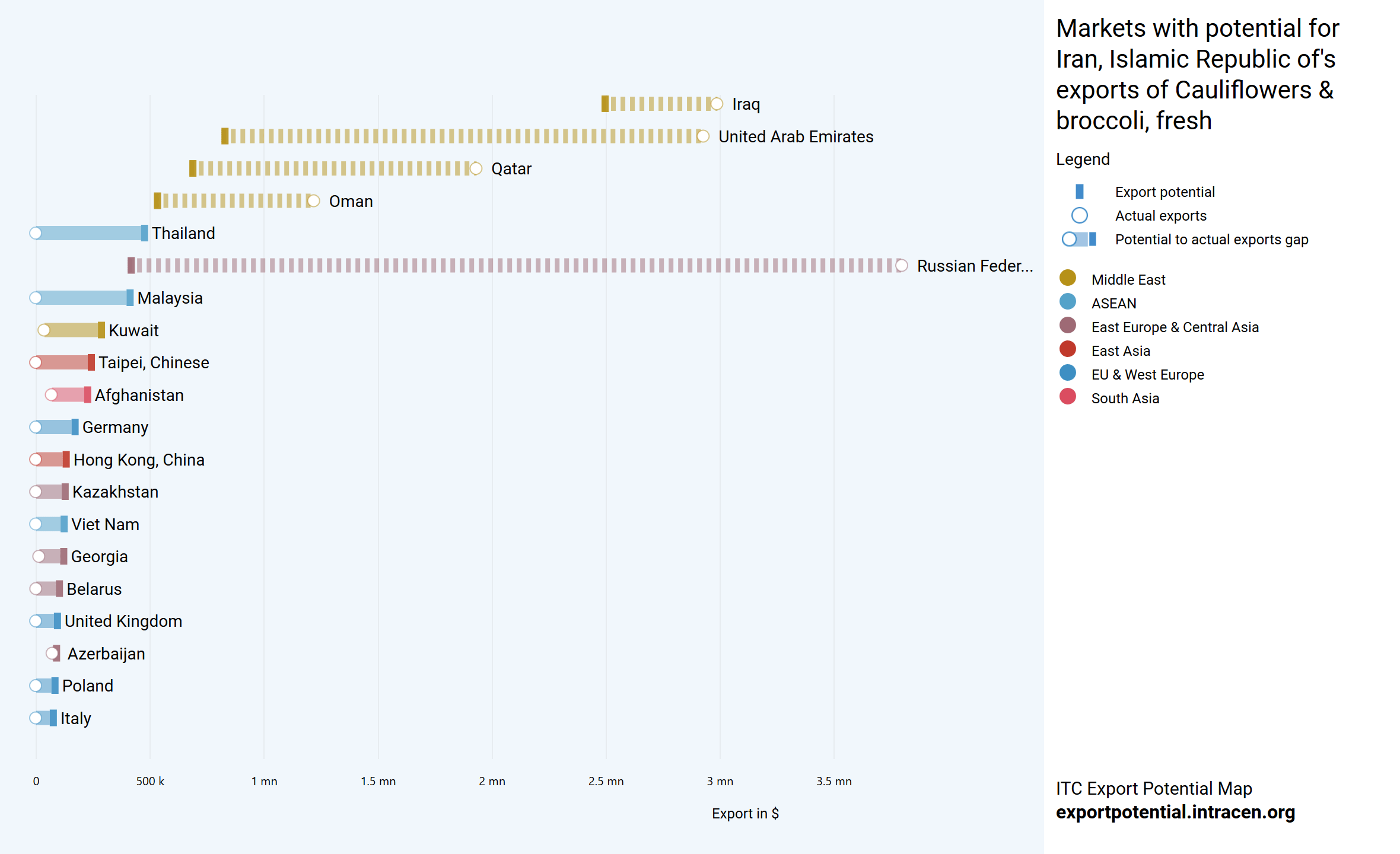Viewport: 1400px width, 854px height.
Task: Click Kuwait's export gap bar
Action: pos(71,330)
